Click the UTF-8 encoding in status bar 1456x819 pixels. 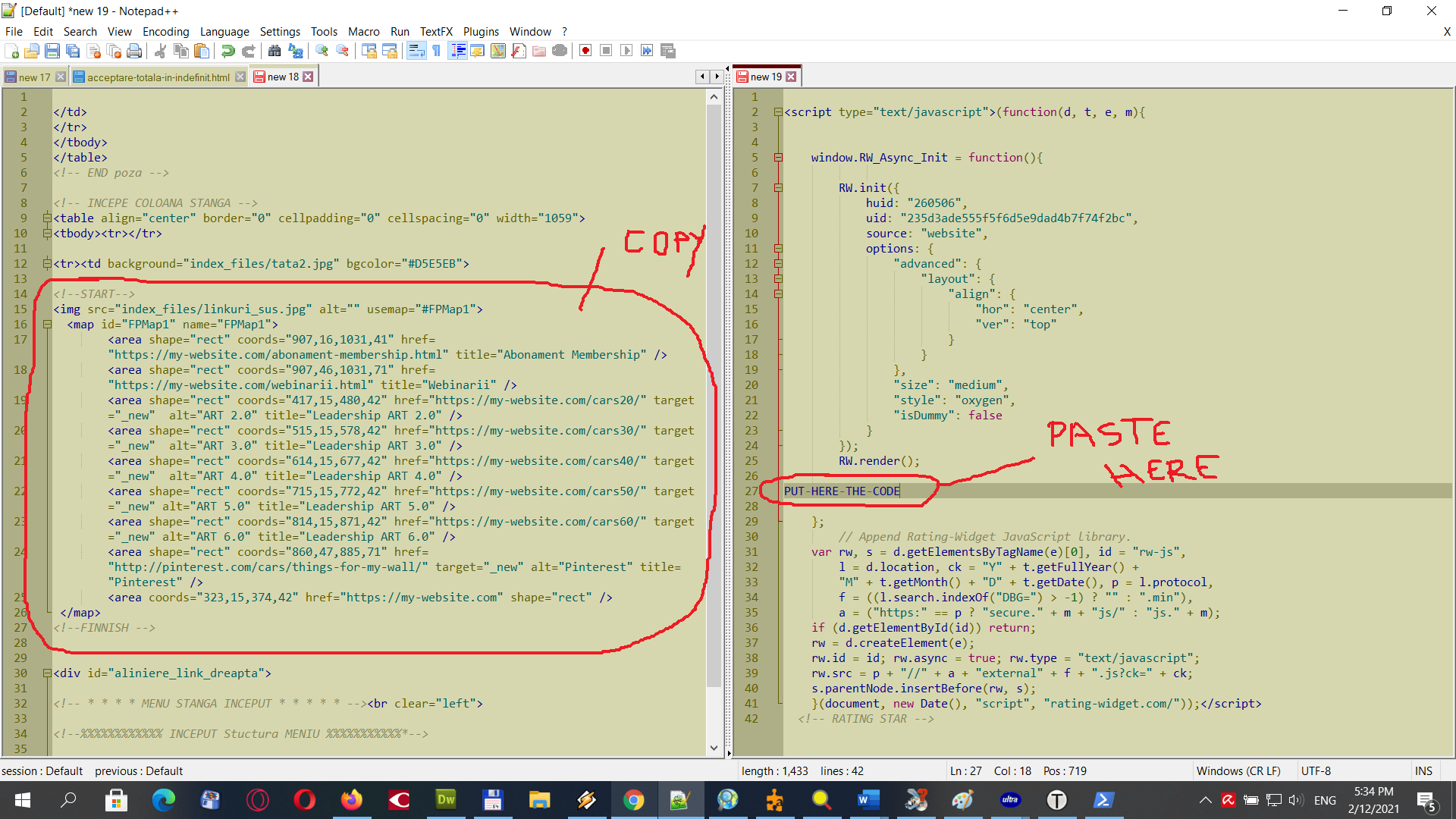point(1316,770)
